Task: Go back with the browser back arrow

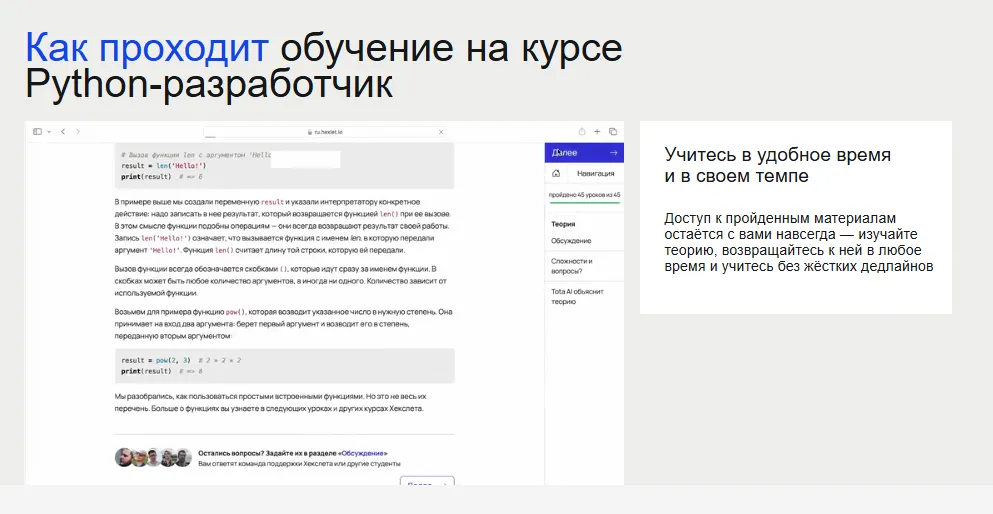Action: coord(63,132)
